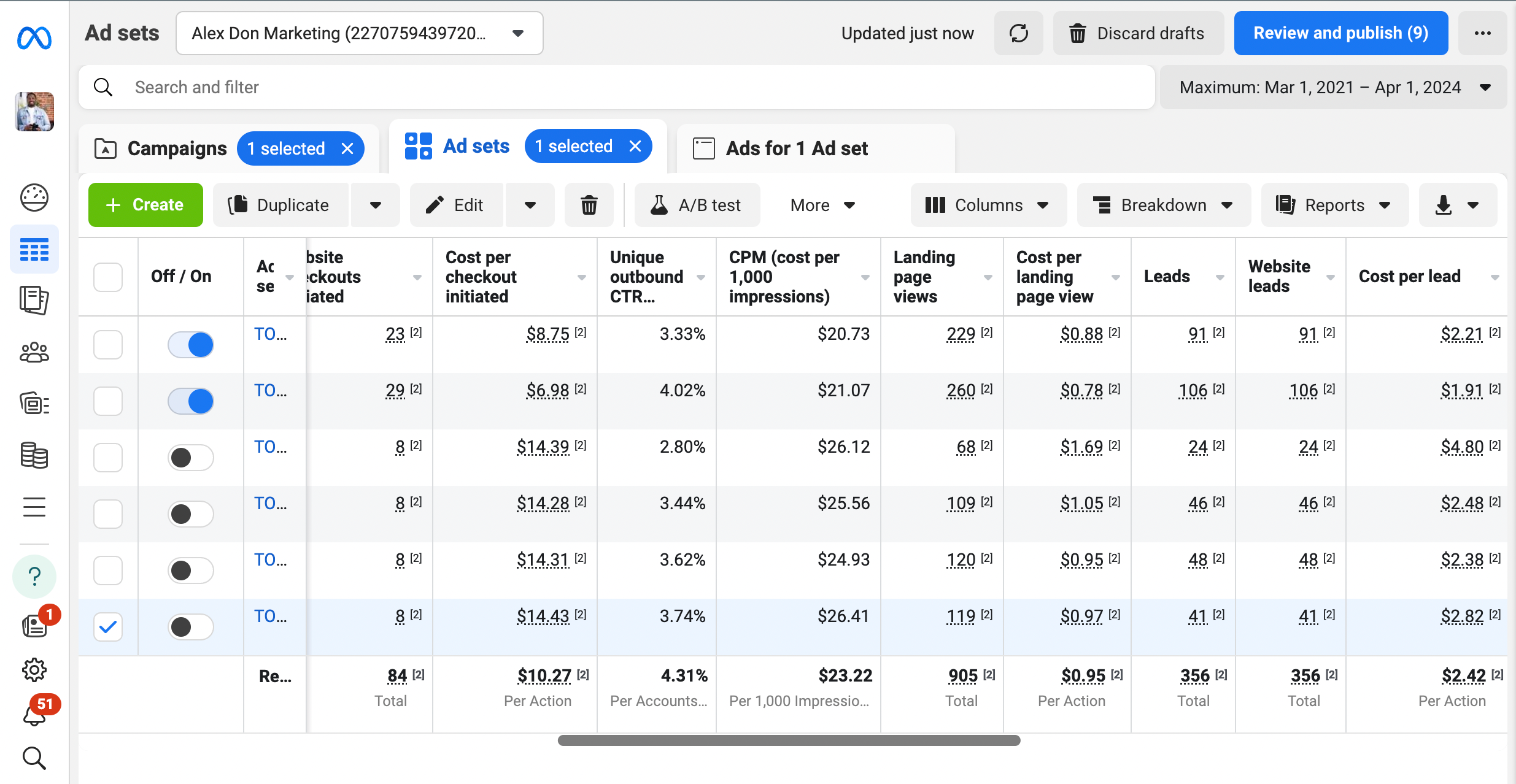The image size is (1516, 784).
Task: Open Billing coins stack icon in sidebar
Action: (34, 455)
